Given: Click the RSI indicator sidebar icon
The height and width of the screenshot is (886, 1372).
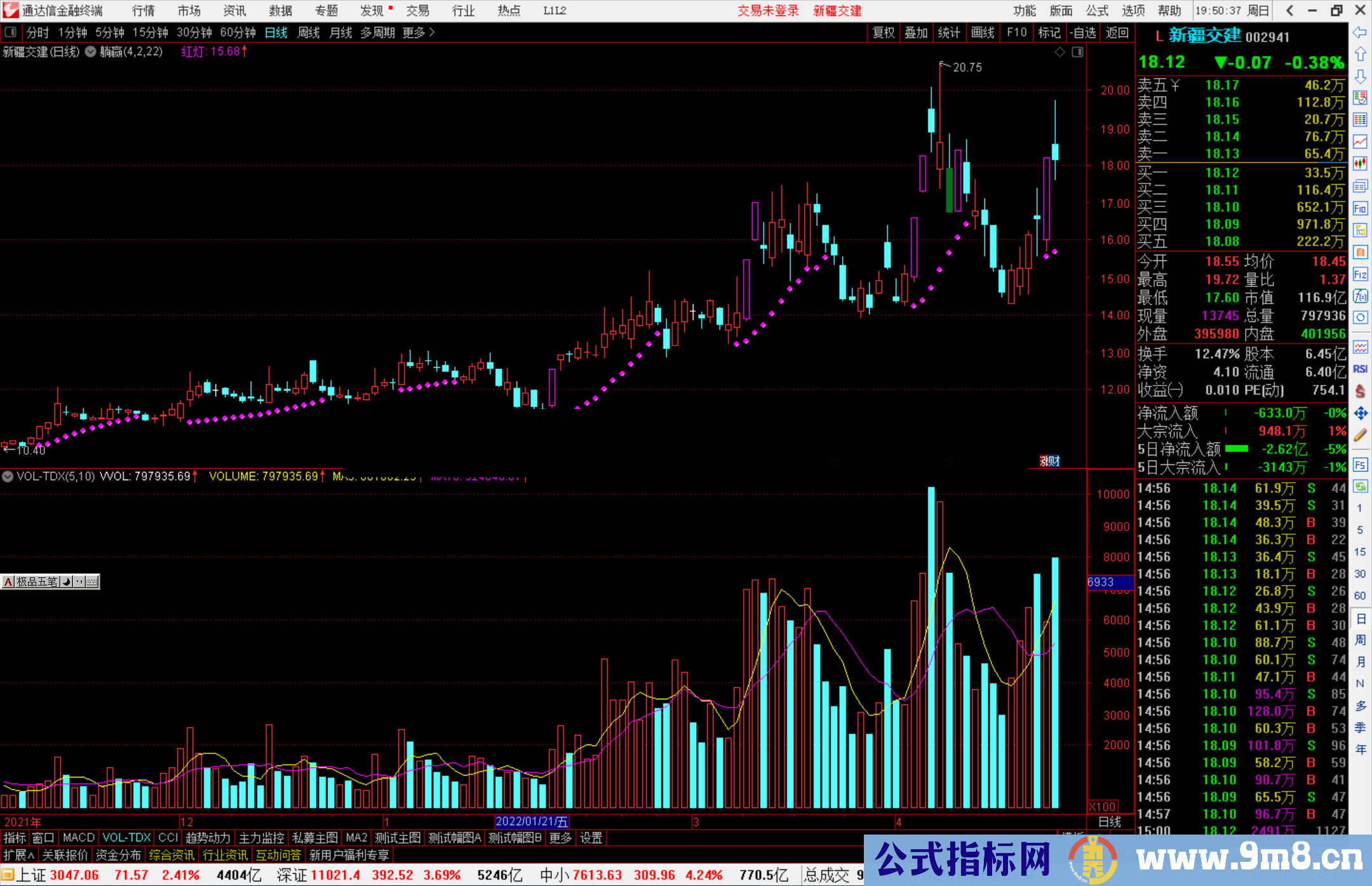Looking at the screenshot, I should point(1360,369).
